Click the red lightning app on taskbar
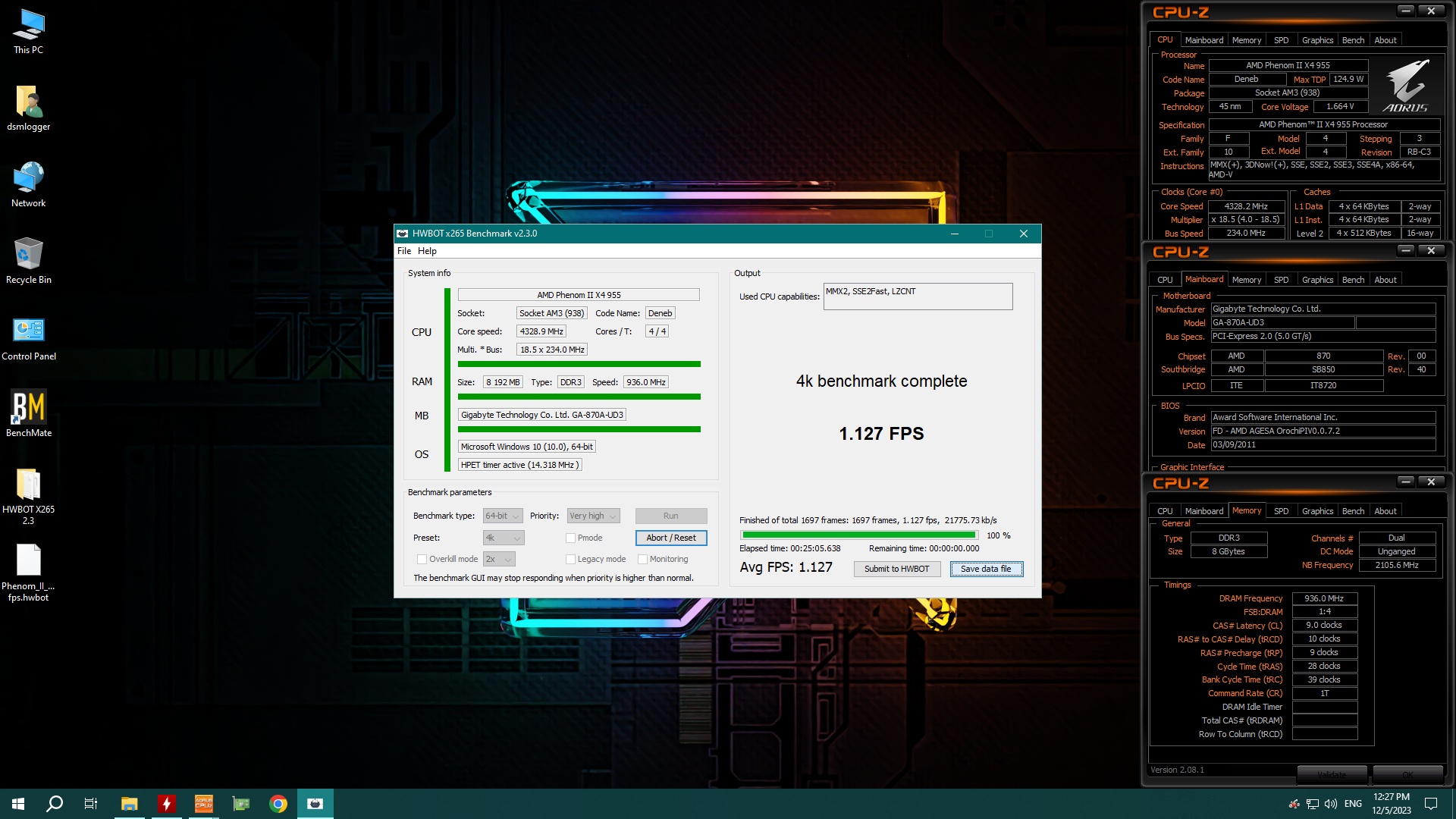This screenshot has width=1456, height=819. coord(167,804)
